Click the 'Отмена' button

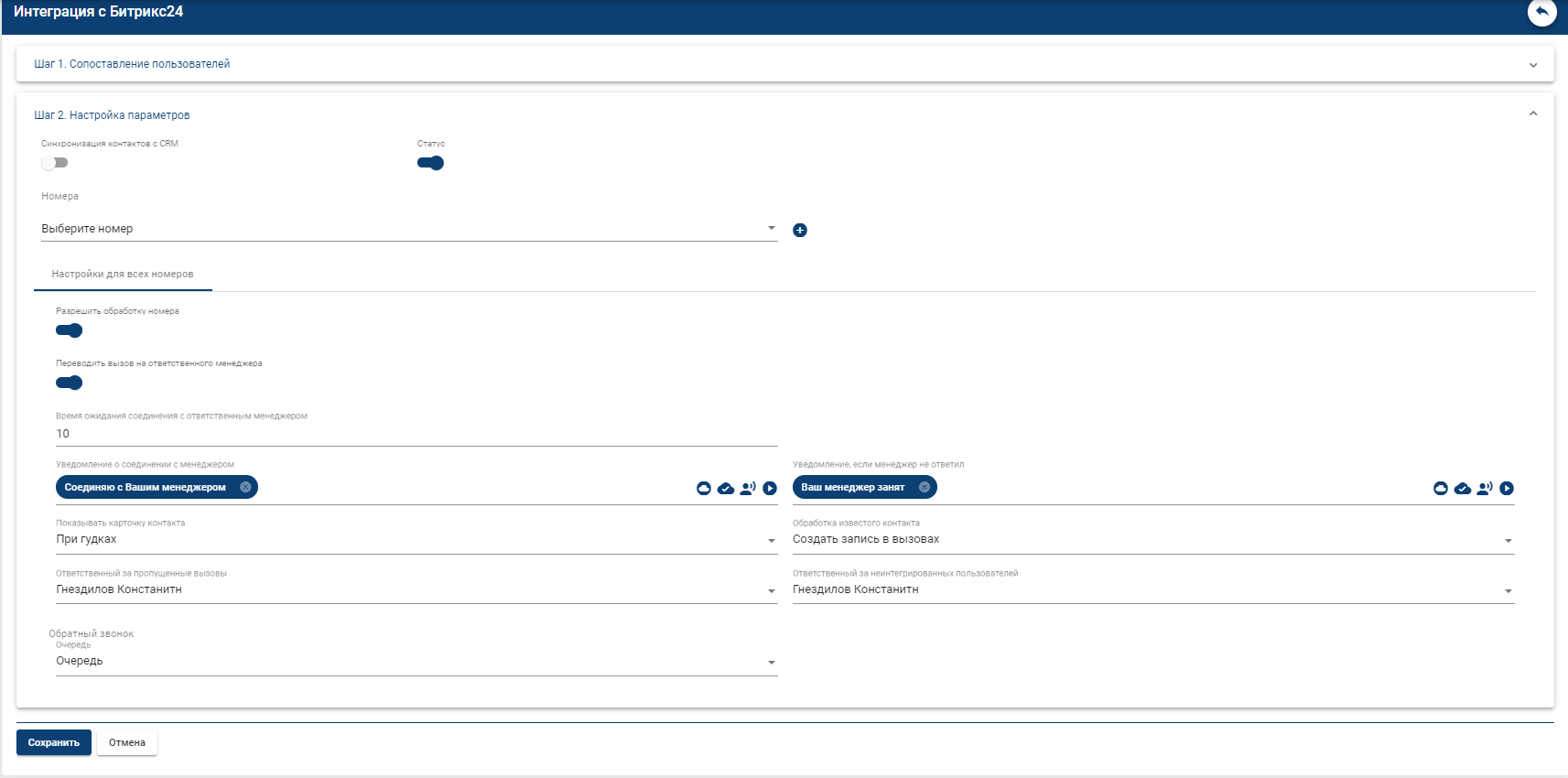pos(127,742)
